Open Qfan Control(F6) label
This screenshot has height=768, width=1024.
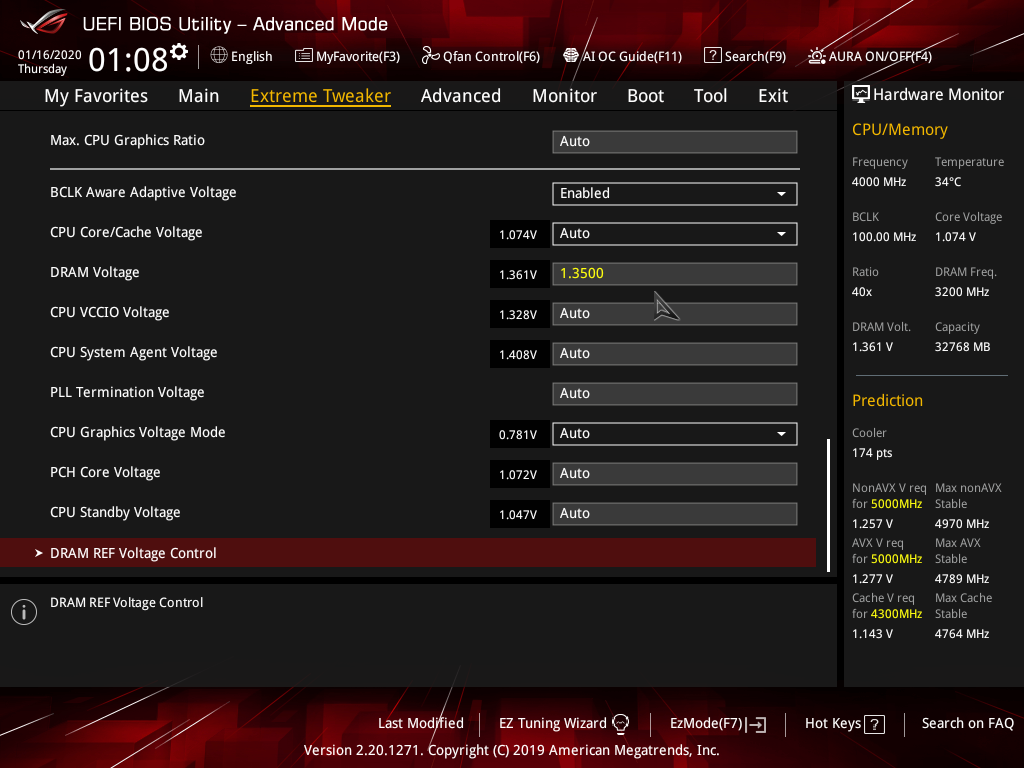491,57
